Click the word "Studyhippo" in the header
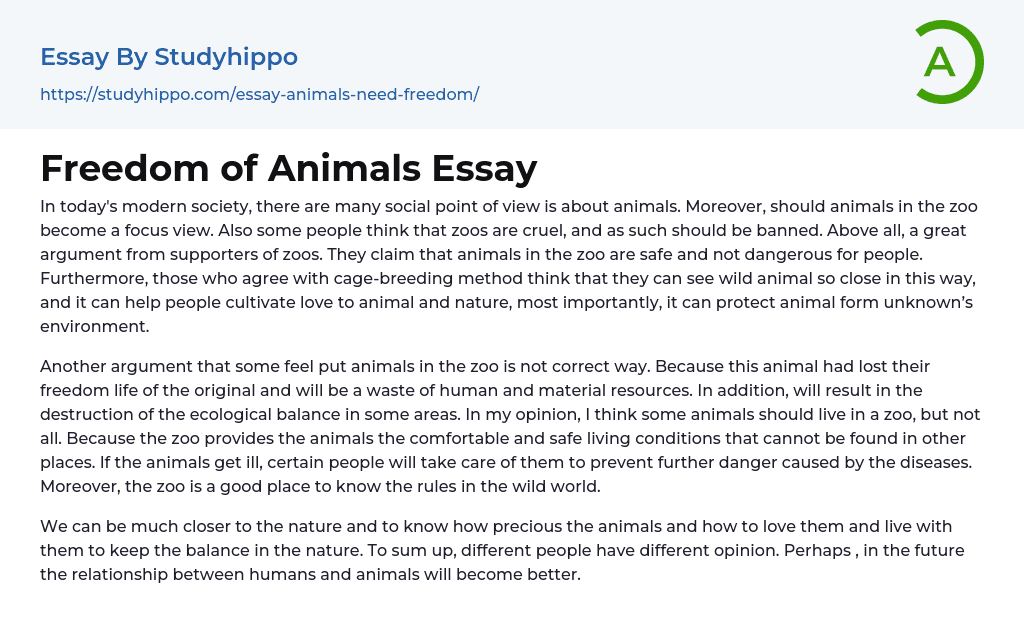This screenshot has height=643, width=1024. (x=227, y=57)
